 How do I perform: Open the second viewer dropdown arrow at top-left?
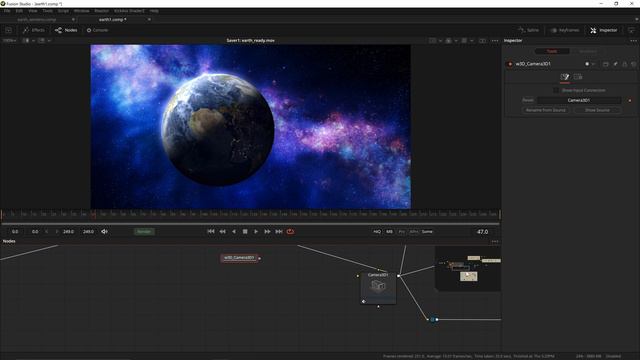[49, 40]
